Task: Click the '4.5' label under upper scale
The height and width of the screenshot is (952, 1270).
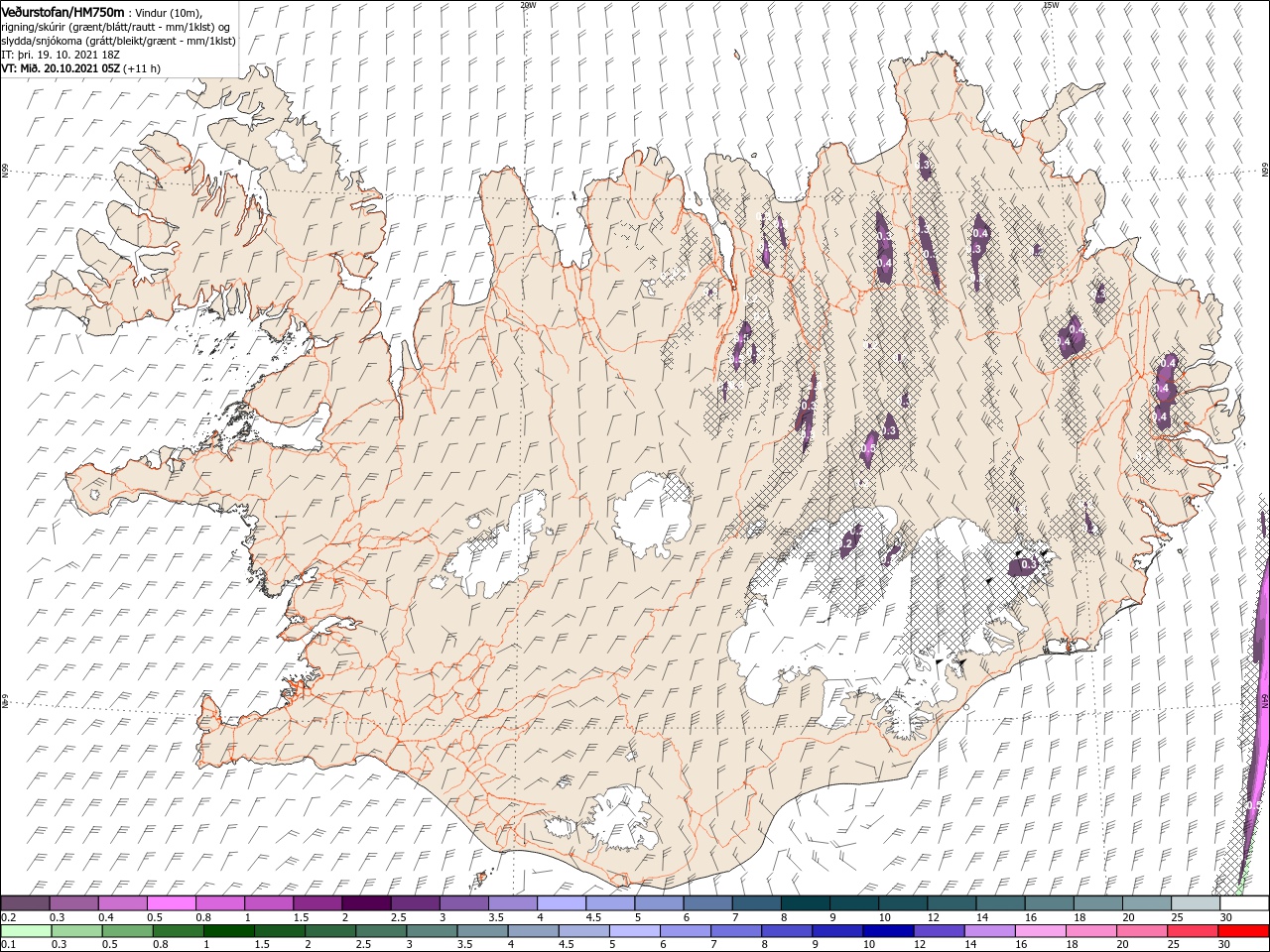Action: tap(593, 917)
